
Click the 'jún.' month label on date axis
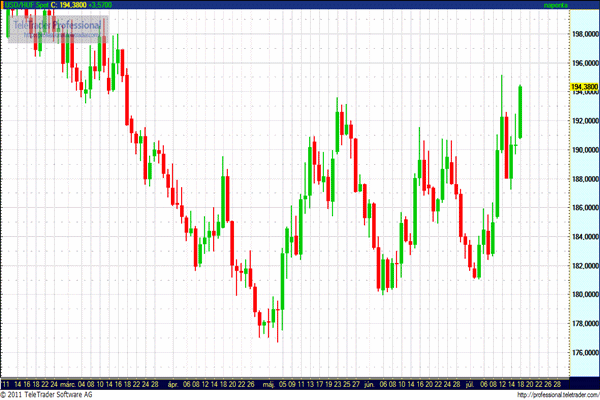(x=369, y=384)
